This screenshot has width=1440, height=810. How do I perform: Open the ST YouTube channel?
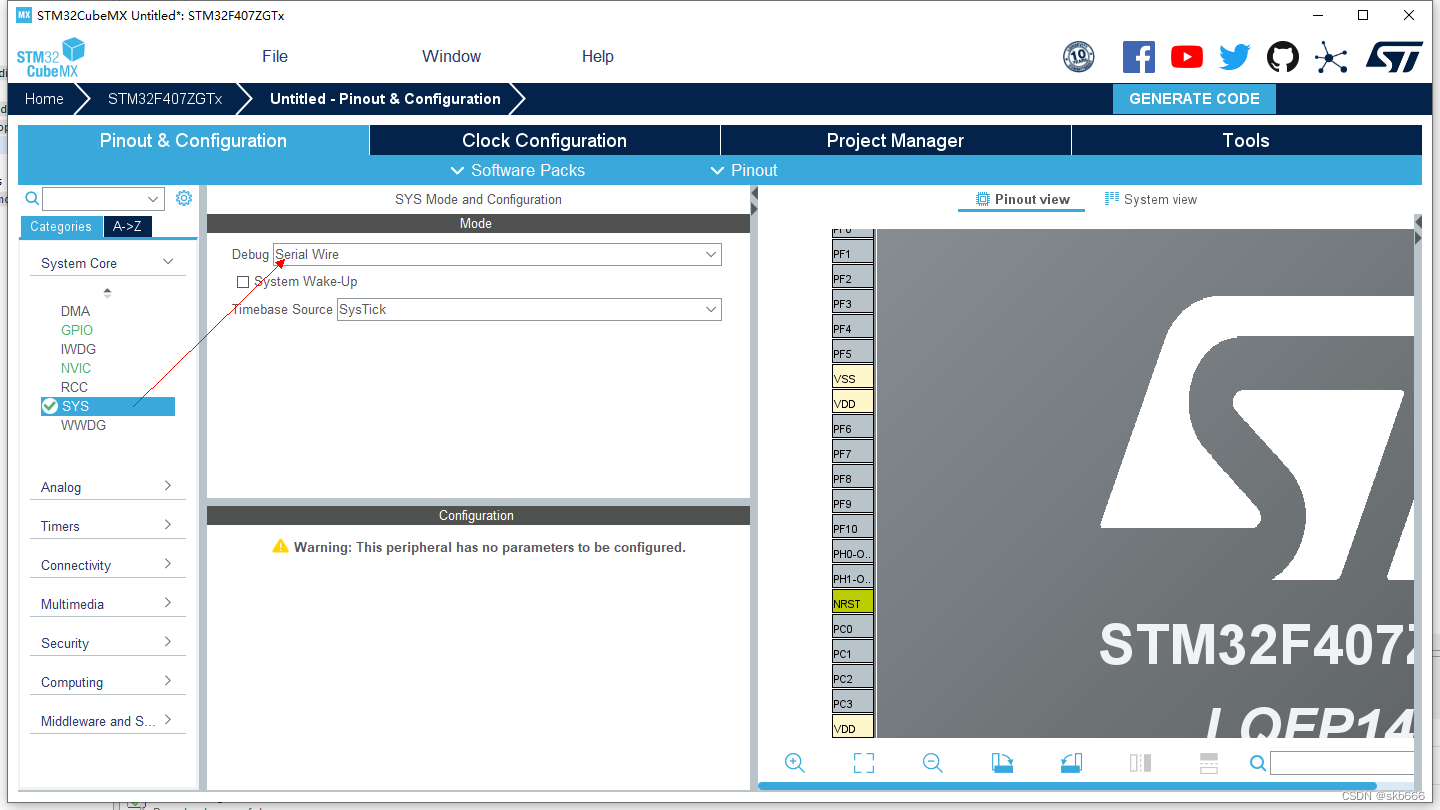coord(1186,57)
